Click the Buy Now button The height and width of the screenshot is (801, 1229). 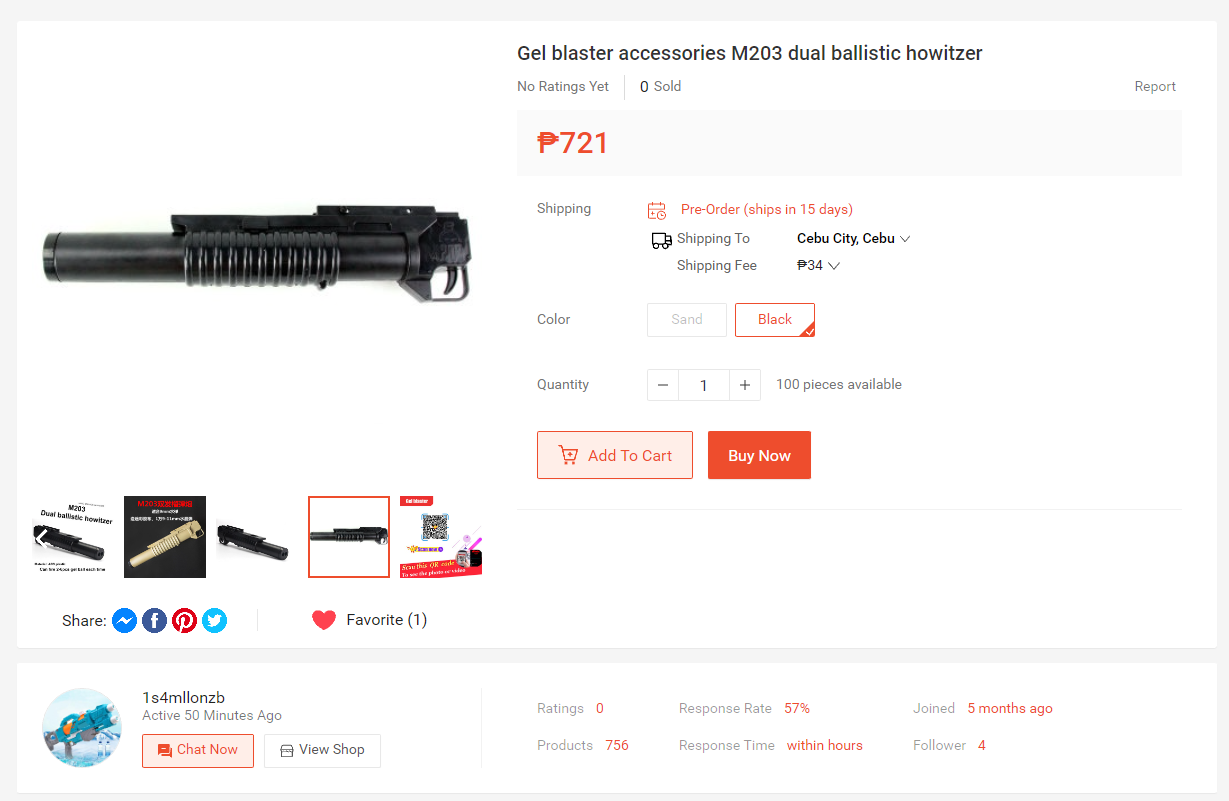tap(760, 455)
